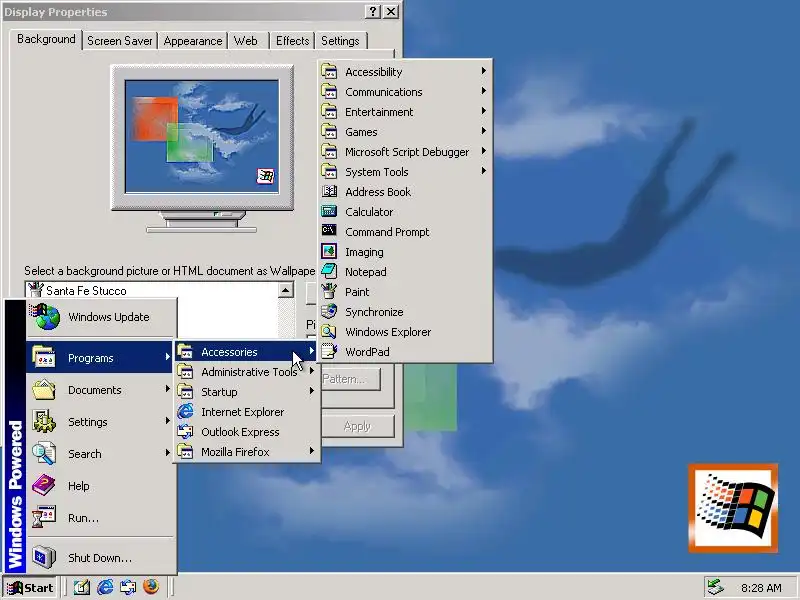Select Programs in the Start menu
Screen dimensions: 800x600
point(99,358)
